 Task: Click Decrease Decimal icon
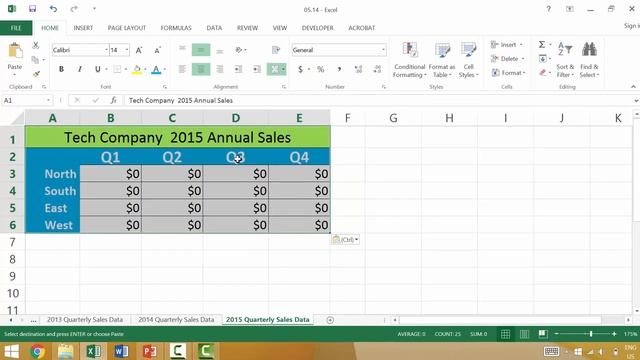click(x=377, y=69)
